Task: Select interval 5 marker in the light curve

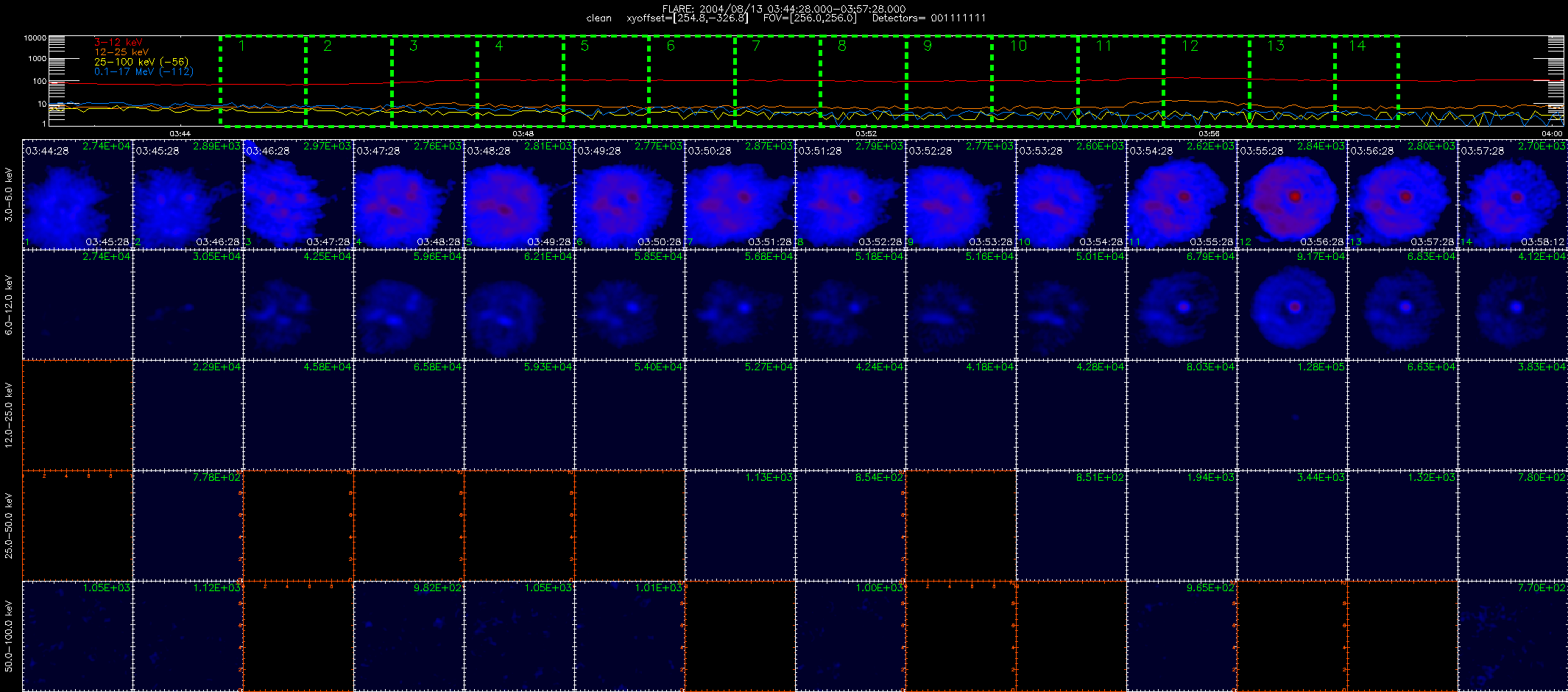Action: [585, 46]
